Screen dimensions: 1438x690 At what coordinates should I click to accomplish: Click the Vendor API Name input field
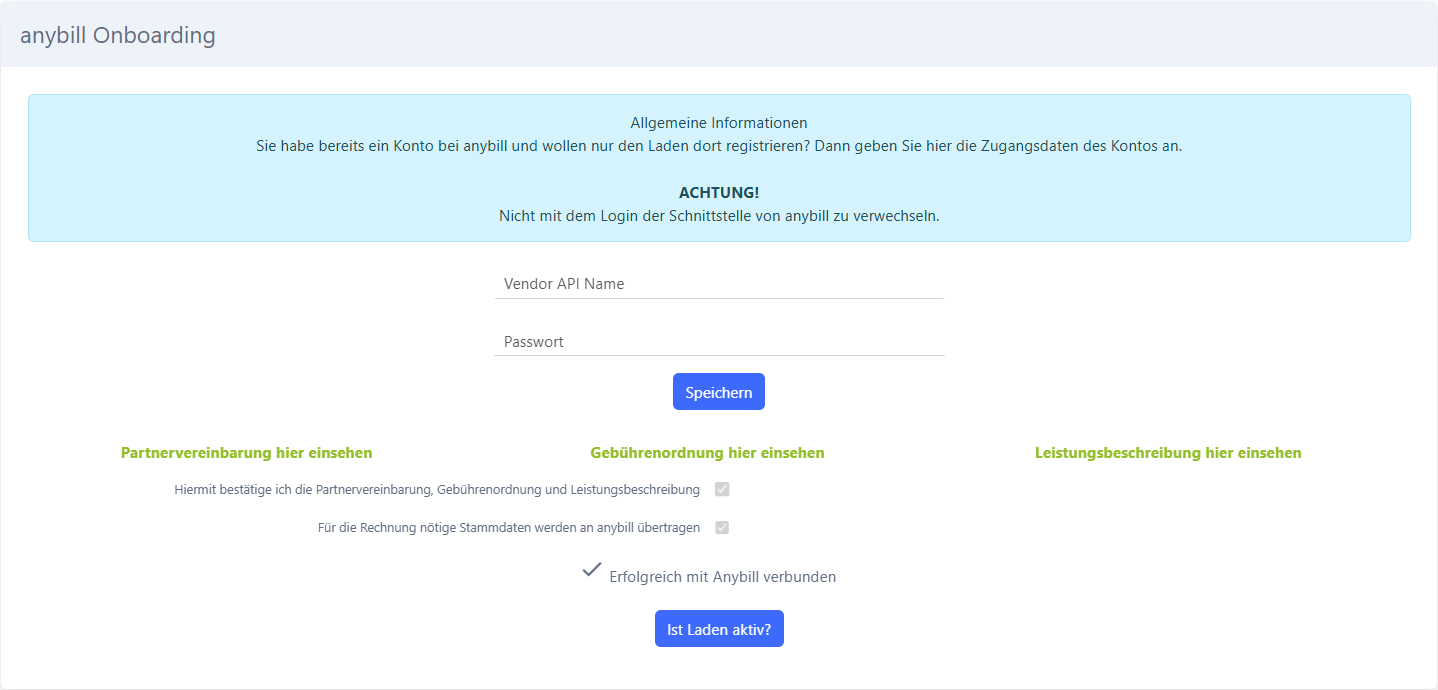point(719,284)
